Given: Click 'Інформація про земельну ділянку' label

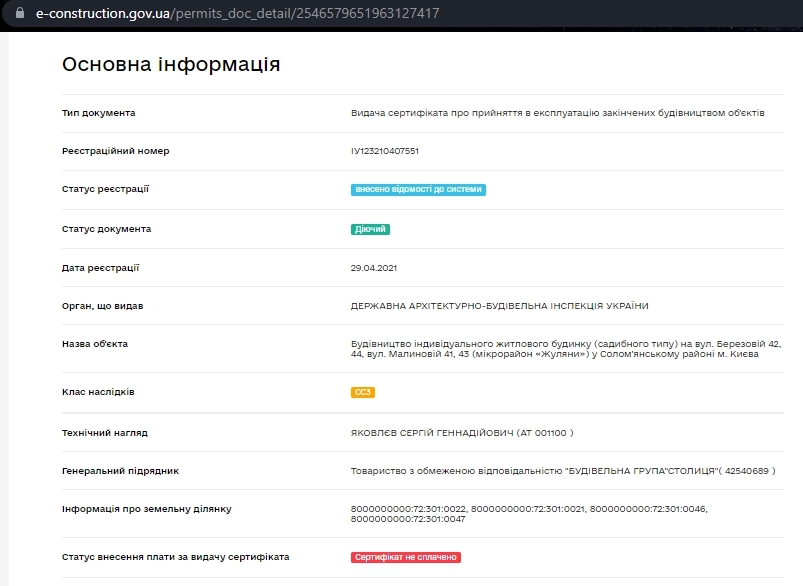Looking at the screenshot, I should point(147,509).
